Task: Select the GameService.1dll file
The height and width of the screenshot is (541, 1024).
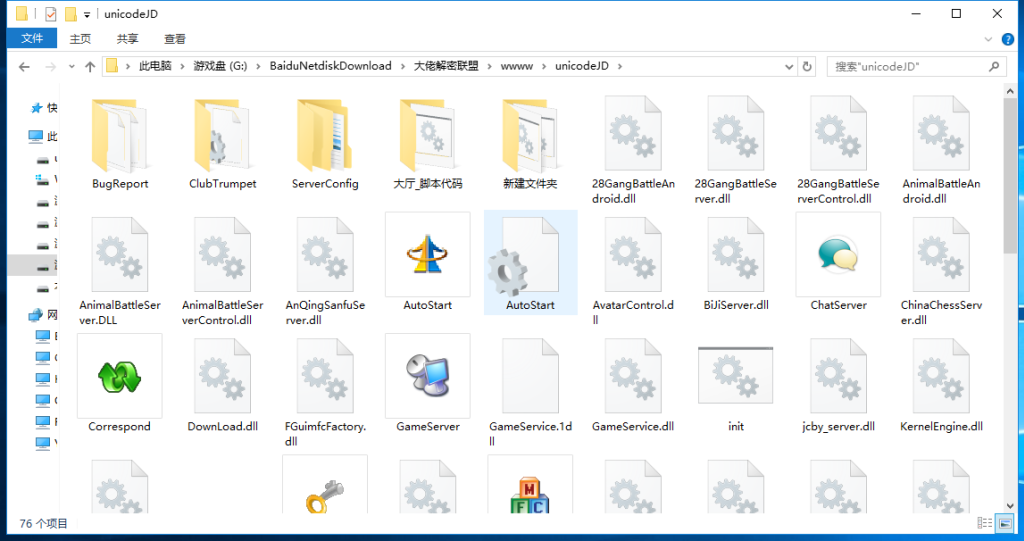Action: (x=530, y=392)
